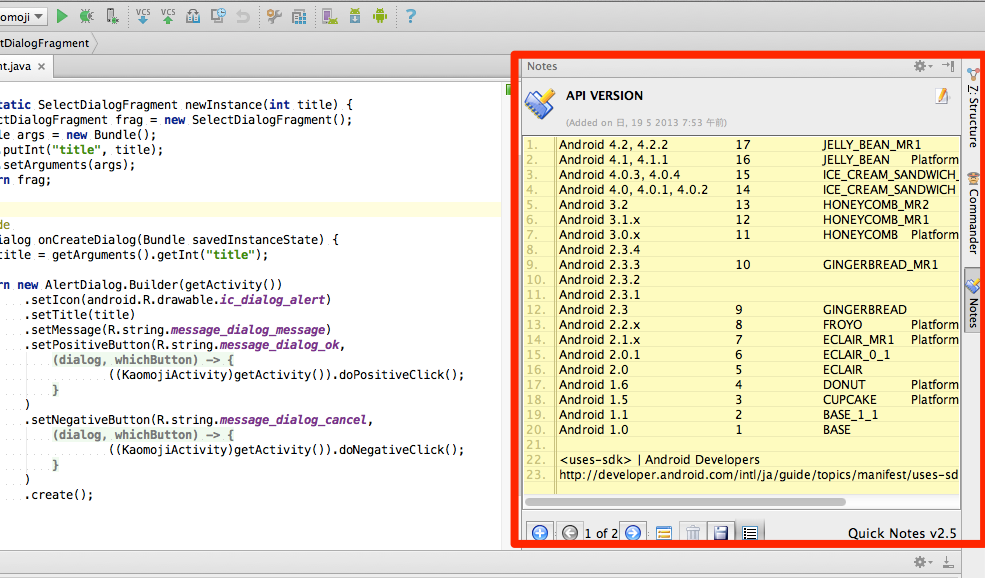Open Project Structure from the toolbar
This screenshot has width=985, height=578.
pos(299,16)
